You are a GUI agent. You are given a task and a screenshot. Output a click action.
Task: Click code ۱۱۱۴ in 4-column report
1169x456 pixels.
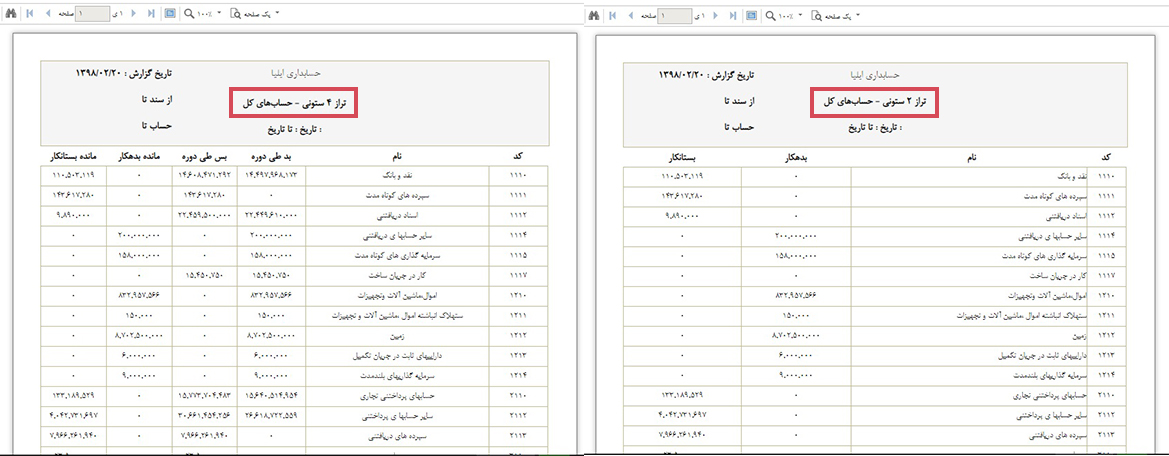tap(519, 236)
